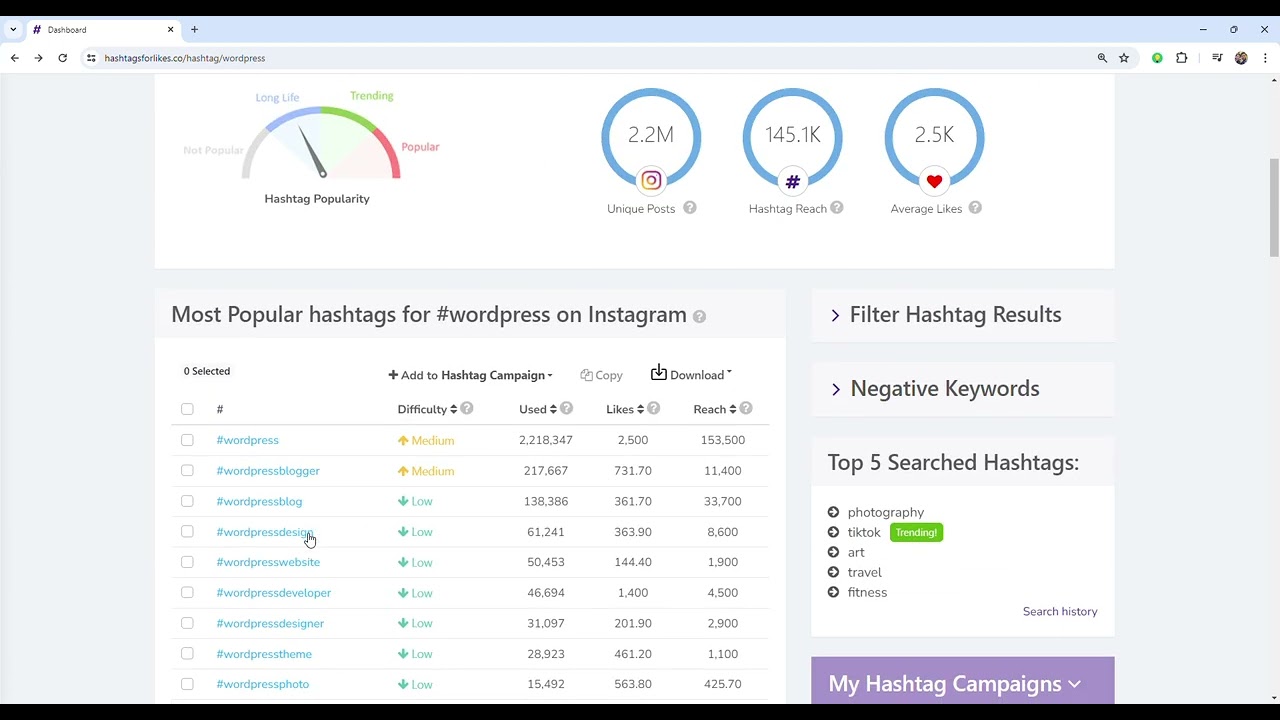Open the help tooltip next to Hashtag Reach
Screen dimensions: 1280x720
pos(837,208)
